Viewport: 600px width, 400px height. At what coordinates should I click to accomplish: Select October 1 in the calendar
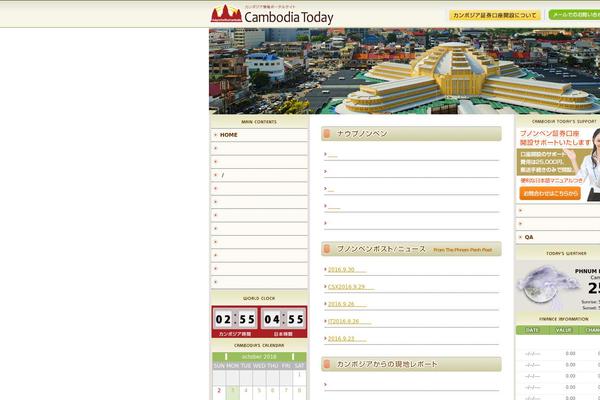pyautogui.click(x=299, y=377)
